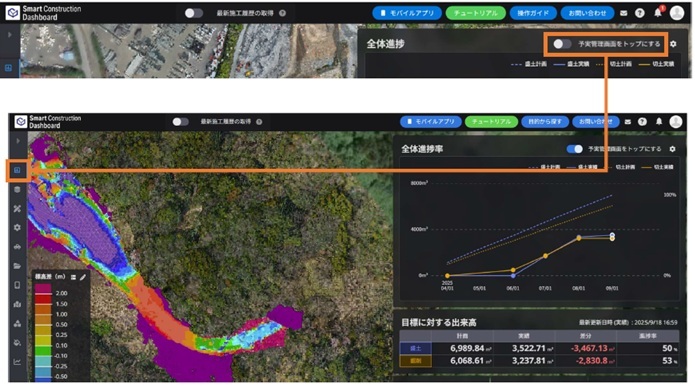Click list icon in 標高差 legend header

73,277
